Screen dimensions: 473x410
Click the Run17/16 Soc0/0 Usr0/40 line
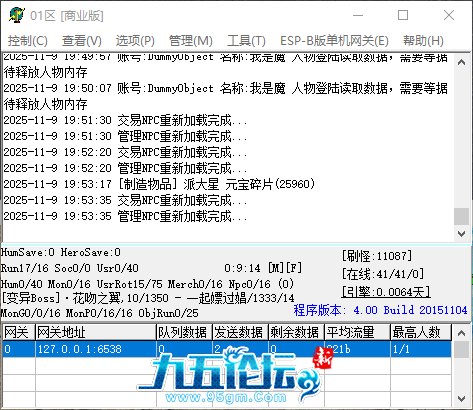tap(70, 268)
